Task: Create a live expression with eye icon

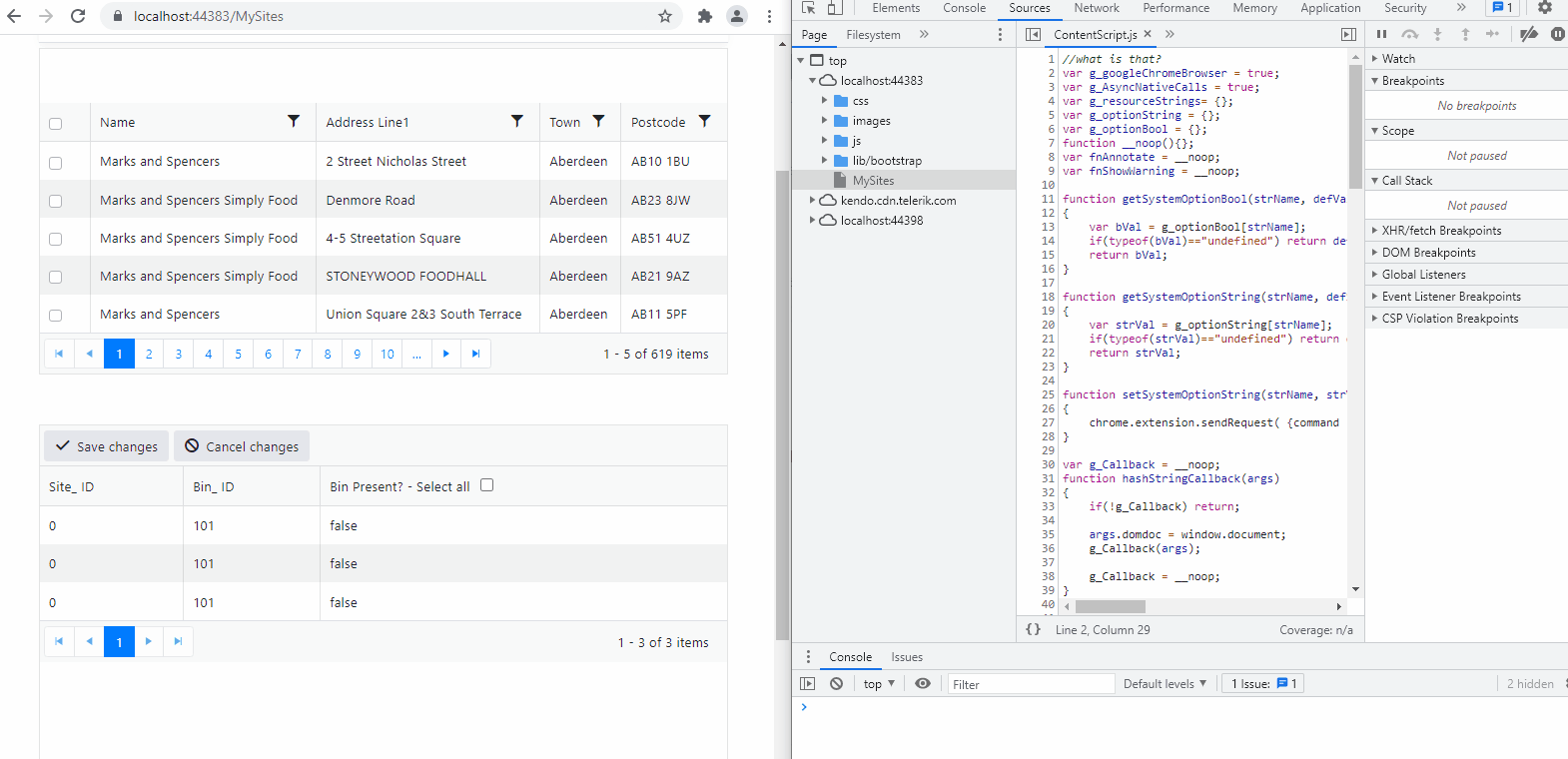Action: click(923, 683)
